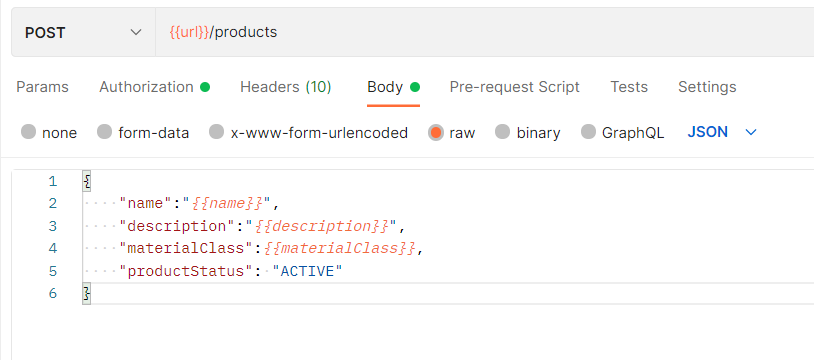Select the GraphQL body type
Image resolution: width=814 pixels, height=360 pixels.
(x=588, y=132)
